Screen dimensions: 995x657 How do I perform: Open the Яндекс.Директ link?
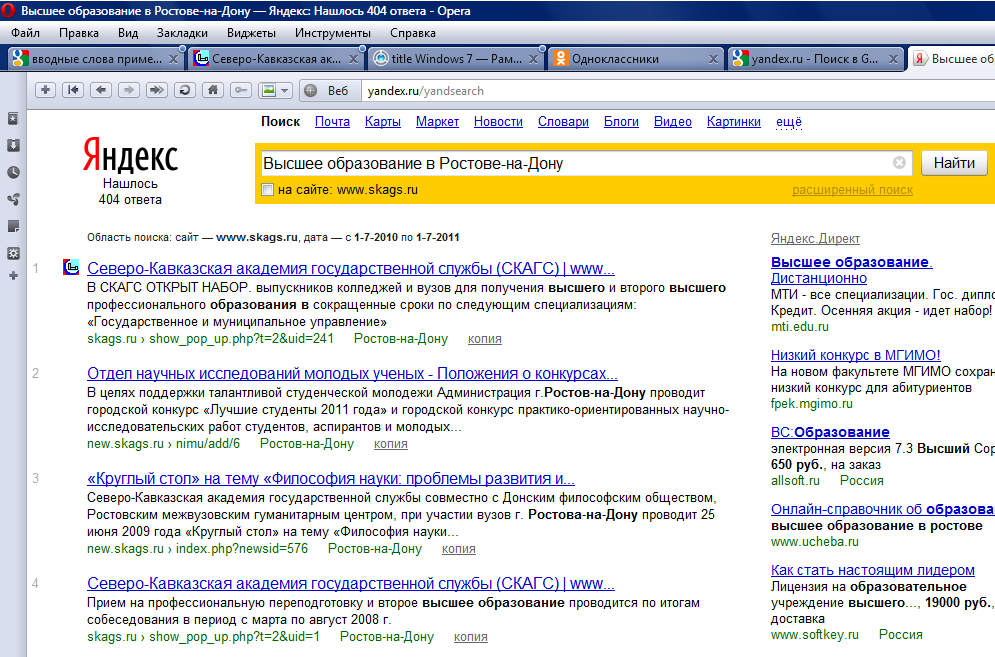click(x=815, y=238)
